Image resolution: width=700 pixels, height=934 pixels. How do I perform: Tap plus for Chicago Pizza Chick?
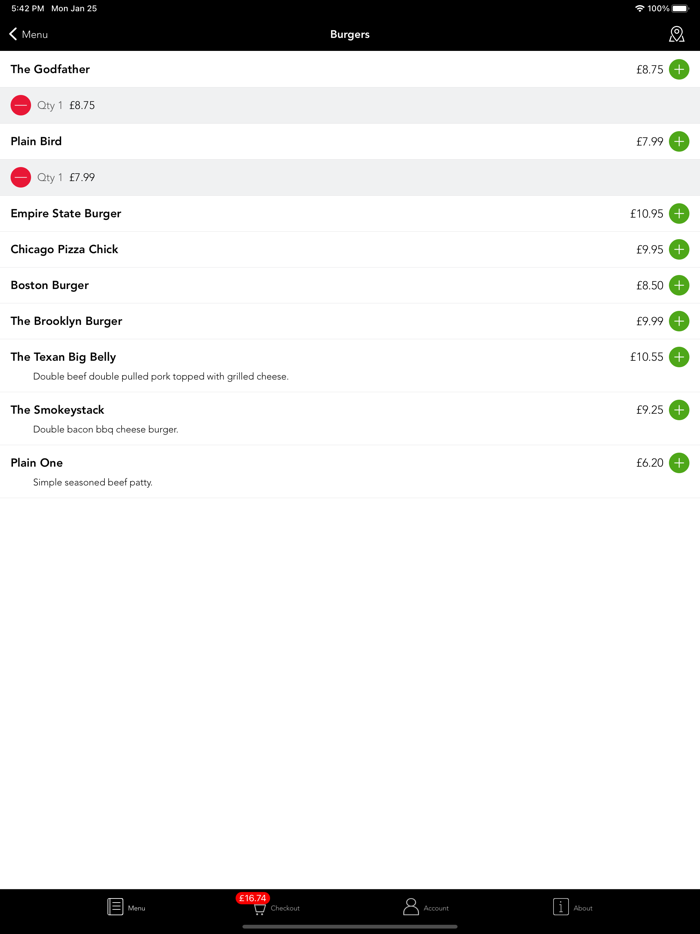click(679, 249)
